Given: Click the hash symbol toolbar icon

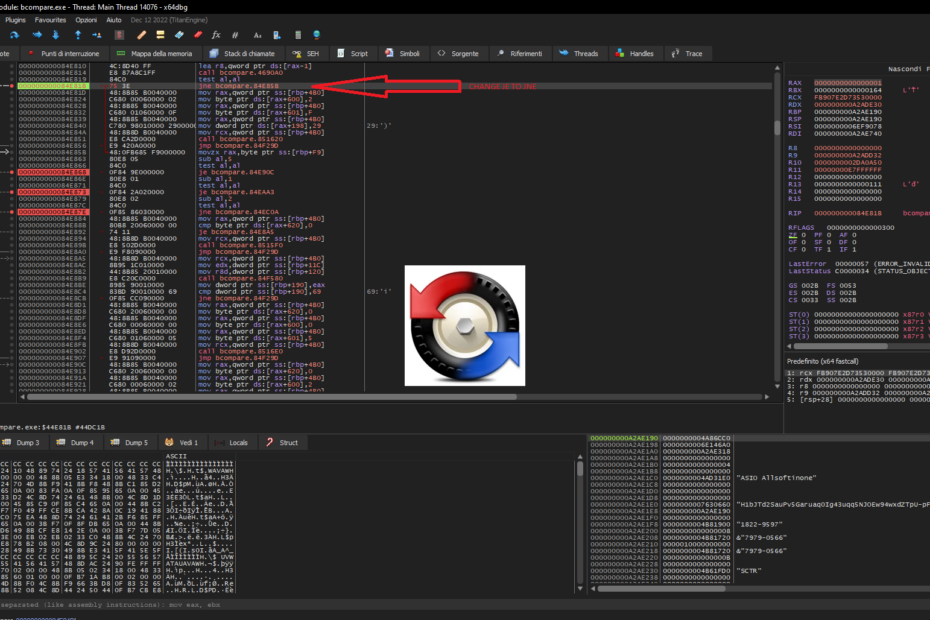Looking at the screenshot, I should [x=236, y=34].
